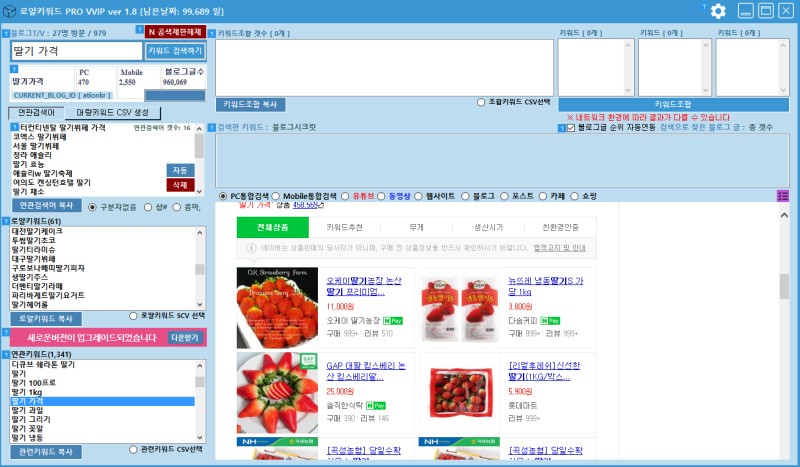
Task: Click down arrow of 연관검색어 list scrollbar
Action: click(x=199, y=191)
